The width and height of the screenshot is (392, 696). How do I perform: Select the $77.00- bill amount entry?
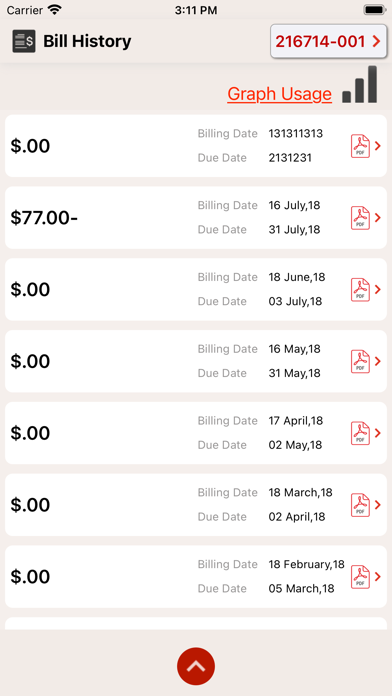pyautogui.click(x=44, y=218)
